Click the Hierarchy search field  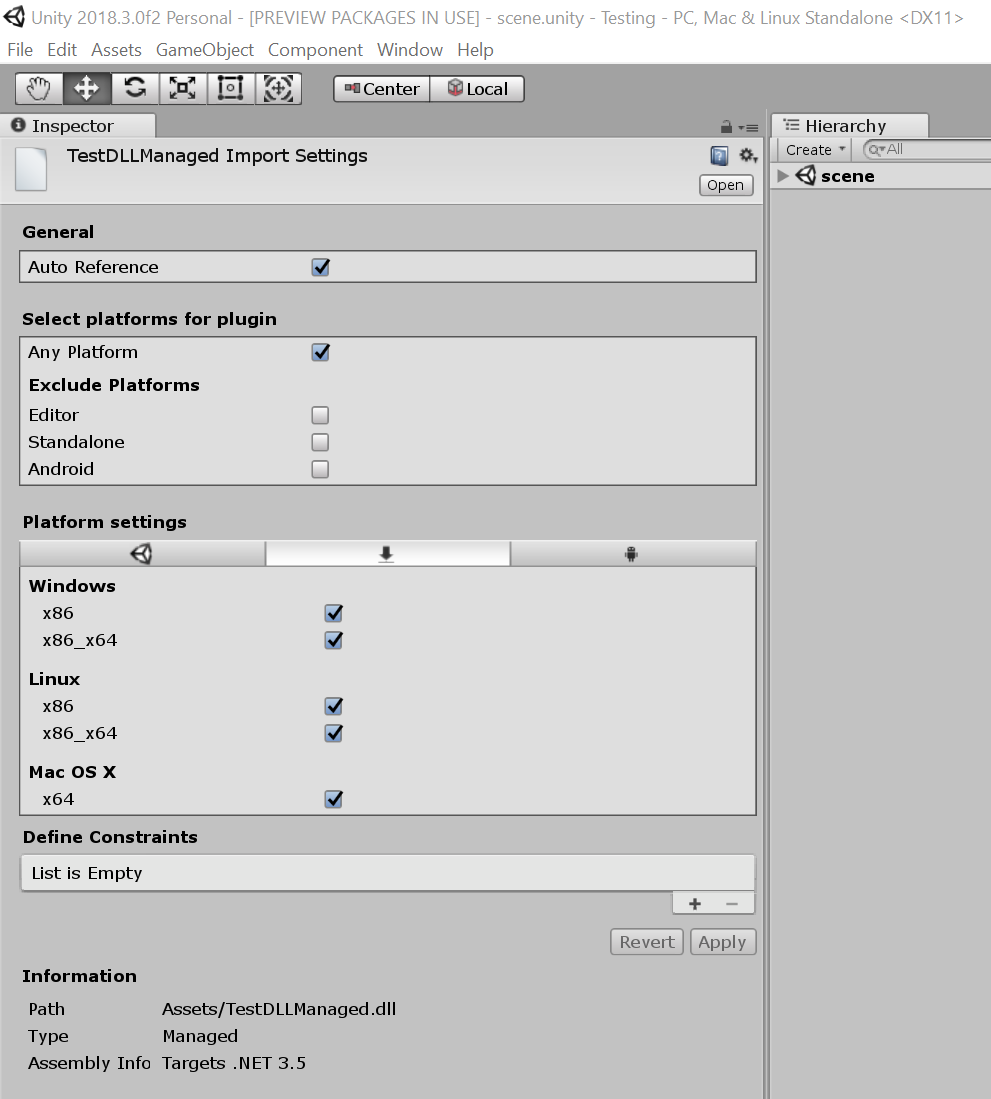(x=929, y=149)
